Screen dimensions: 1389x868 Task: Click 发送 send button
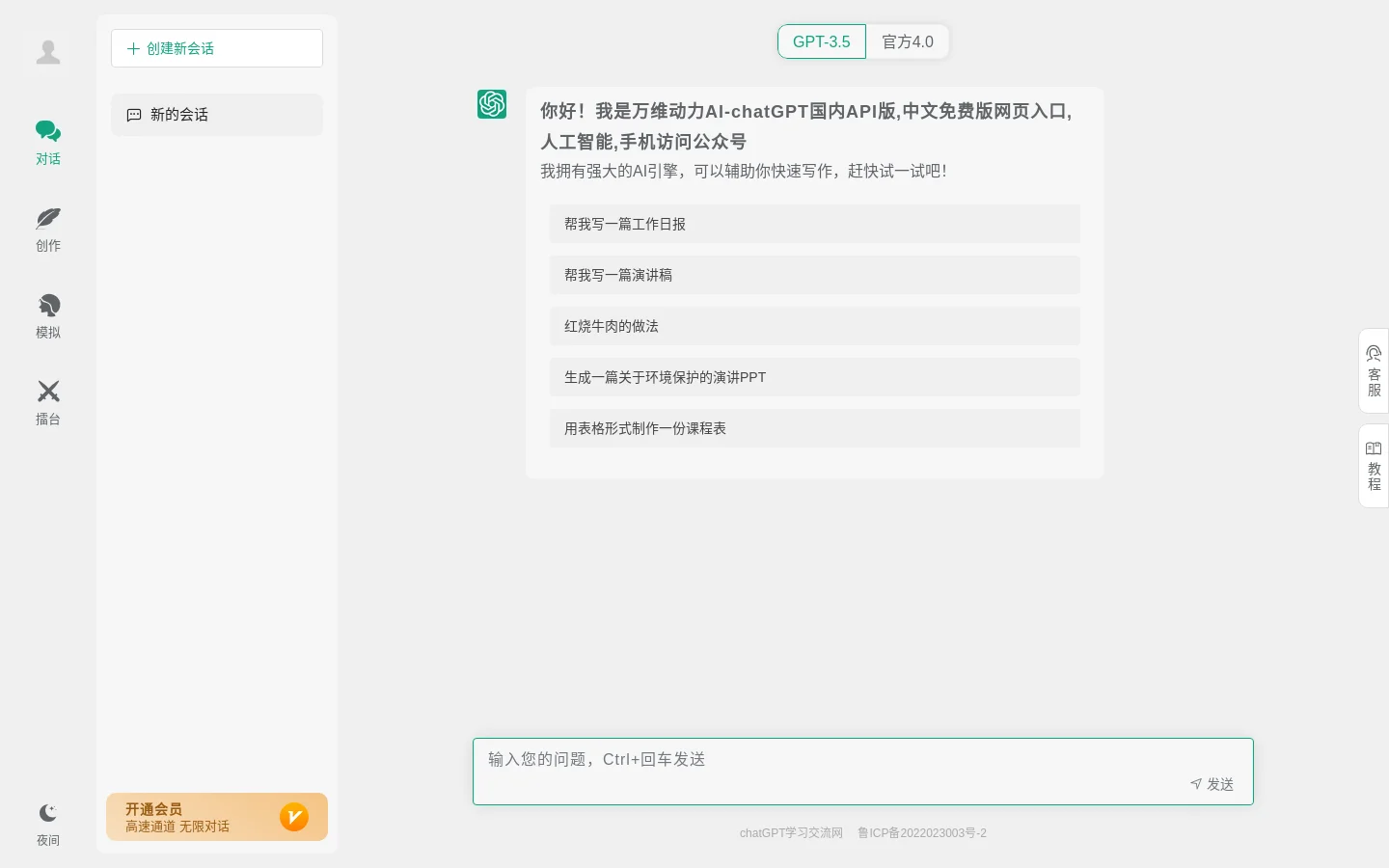(1212, 784)
